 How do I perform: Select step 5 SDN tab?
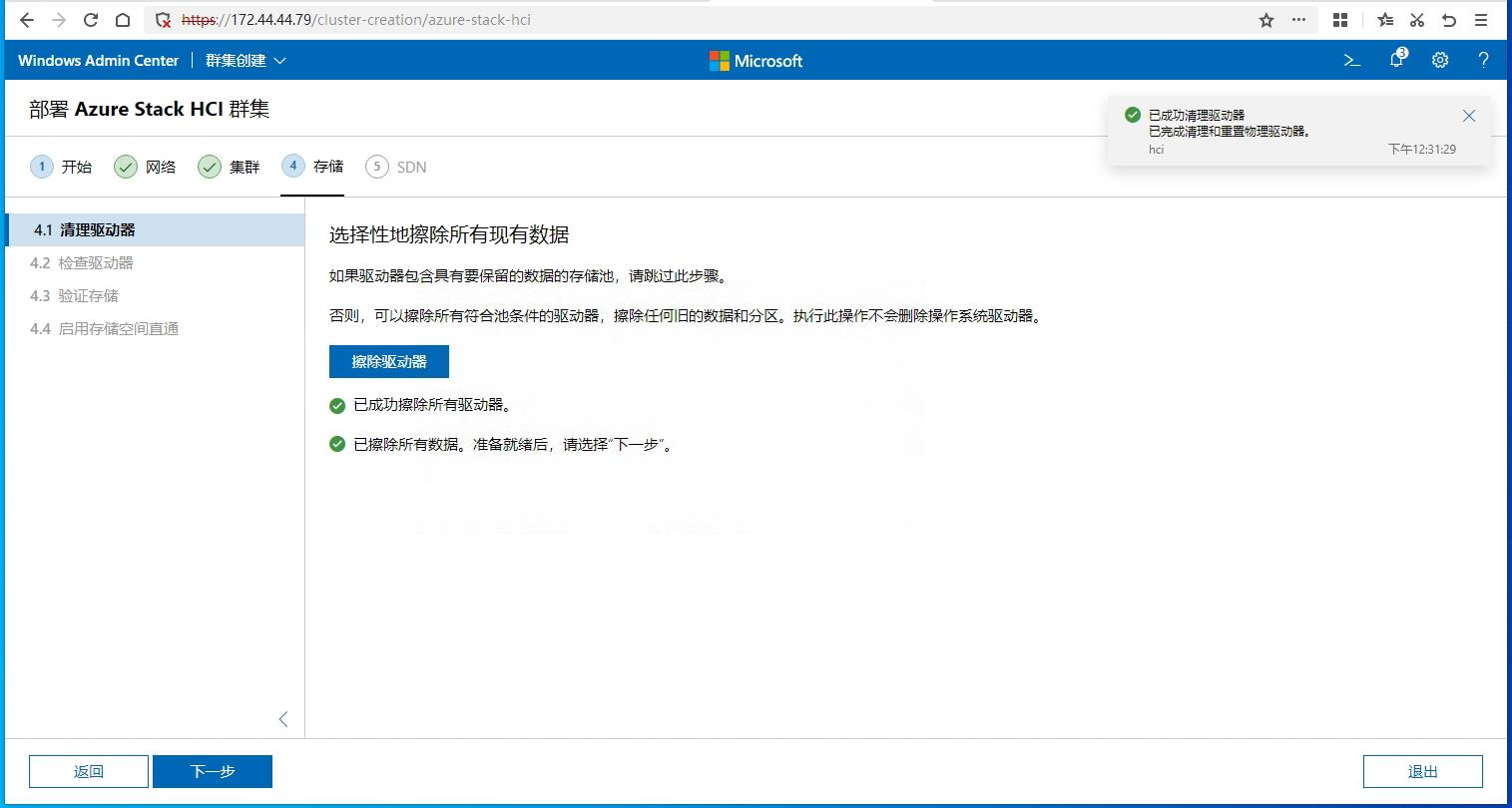click(396, 167)
